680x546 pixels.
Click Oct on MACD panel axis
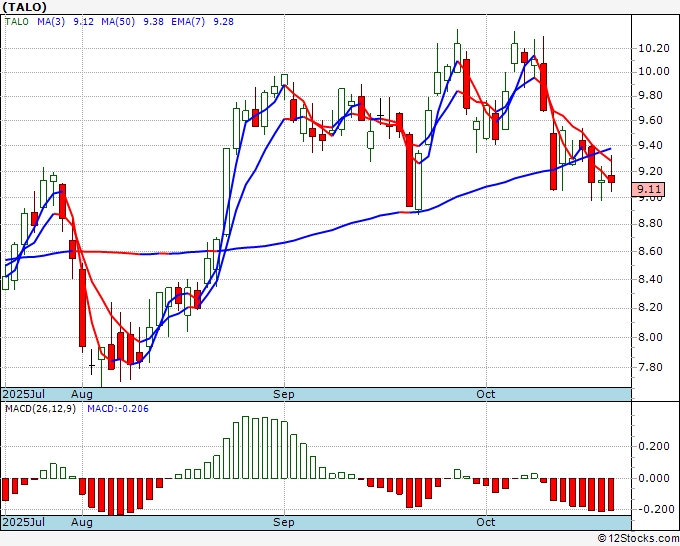[485, 522]
